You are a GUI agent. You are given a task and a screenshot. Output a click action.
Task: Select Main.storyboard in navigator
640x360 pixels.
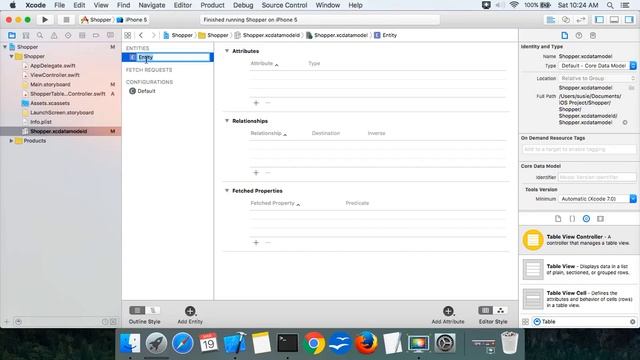click(x=50, y=84)
